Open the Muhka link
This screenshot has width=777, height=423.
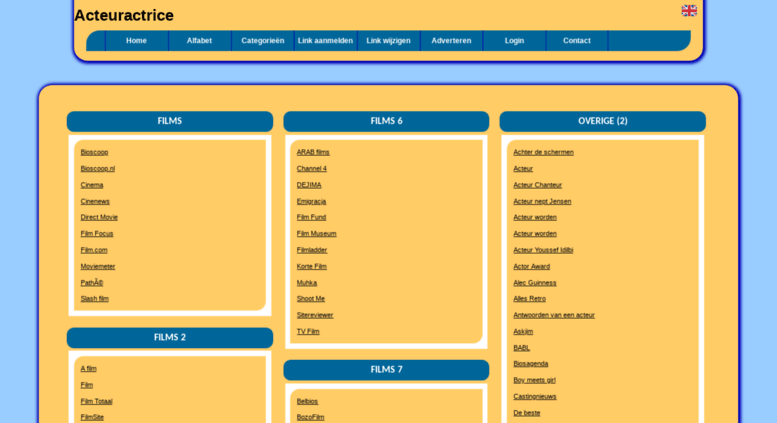pos(307,282)
